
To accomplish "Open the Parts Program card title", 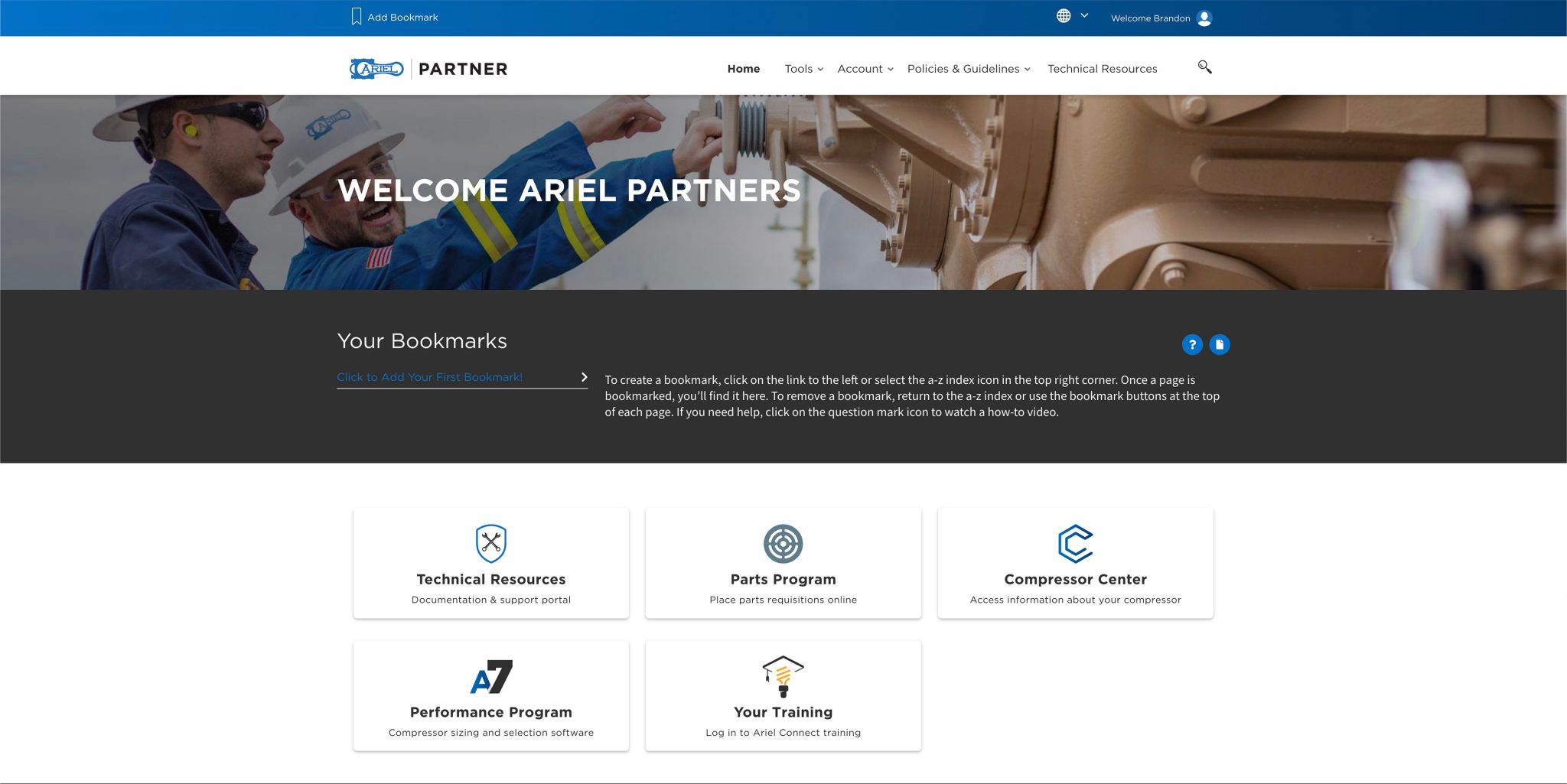I will tap(783, 580).
